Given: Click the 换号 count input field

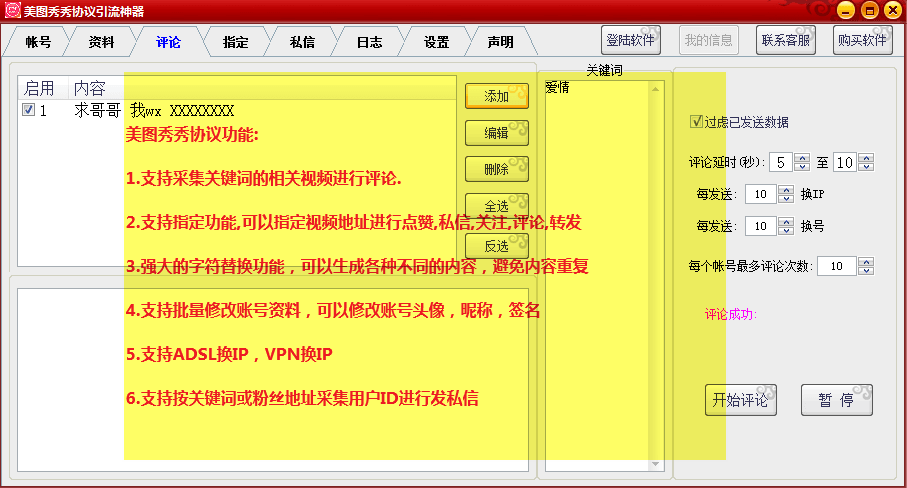Looking at the screenshot, I should [762, 226].
